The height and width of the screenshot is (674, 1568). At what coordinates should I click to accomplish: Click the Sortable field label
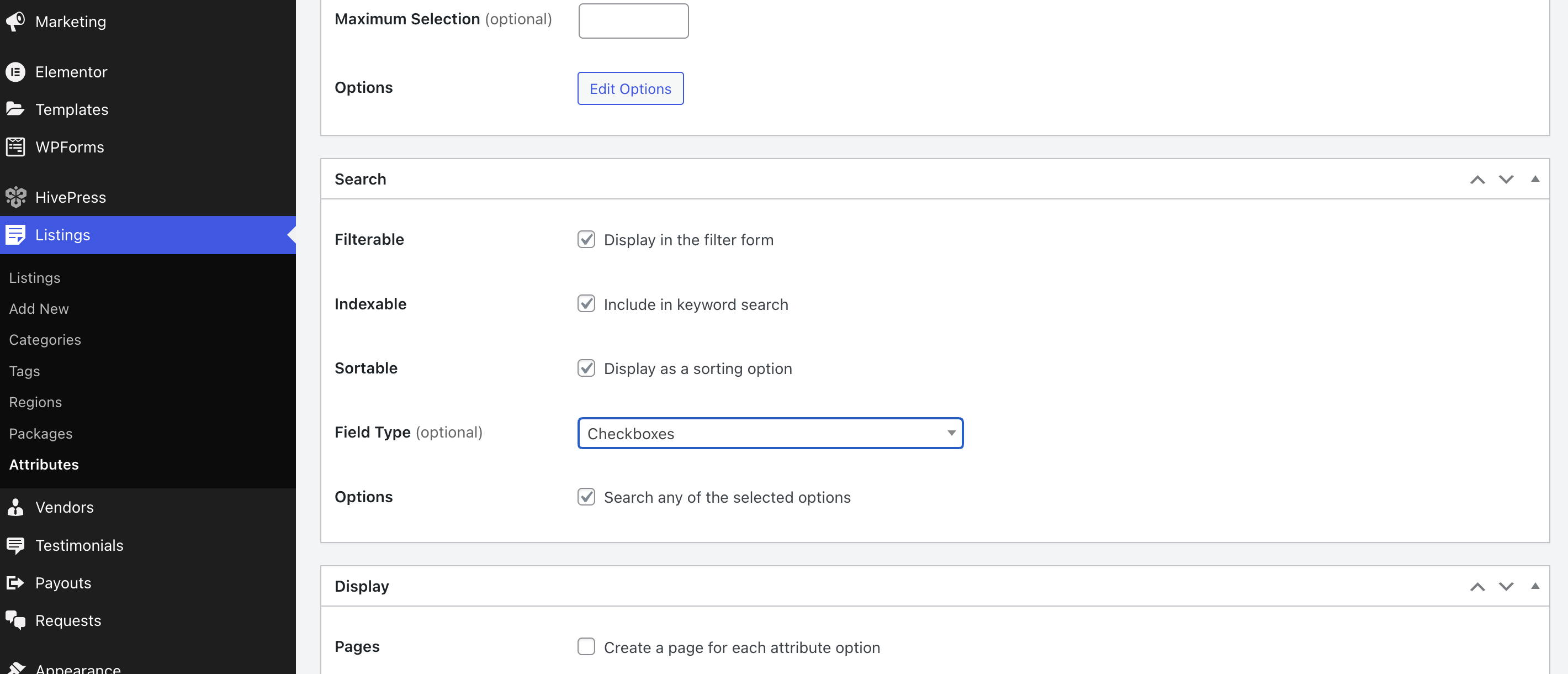pos(366,368)
